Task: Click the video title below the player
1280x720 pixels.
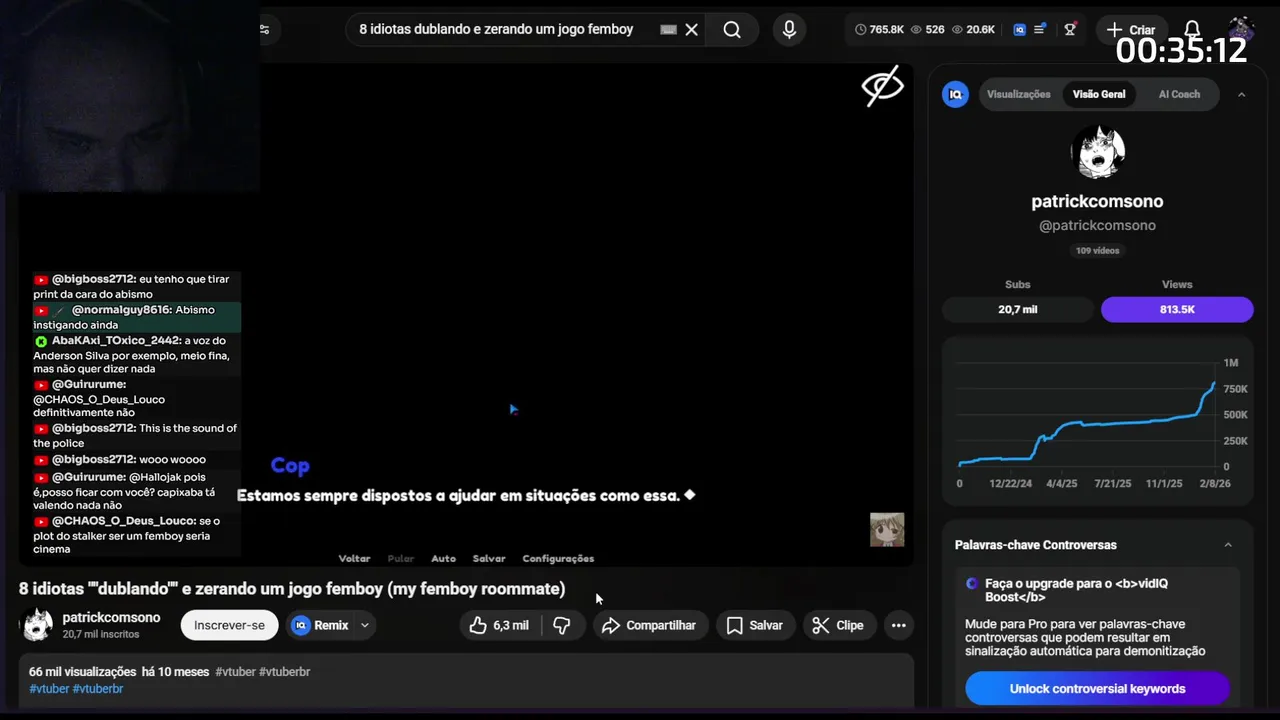Action: click(x=292, y=589)
